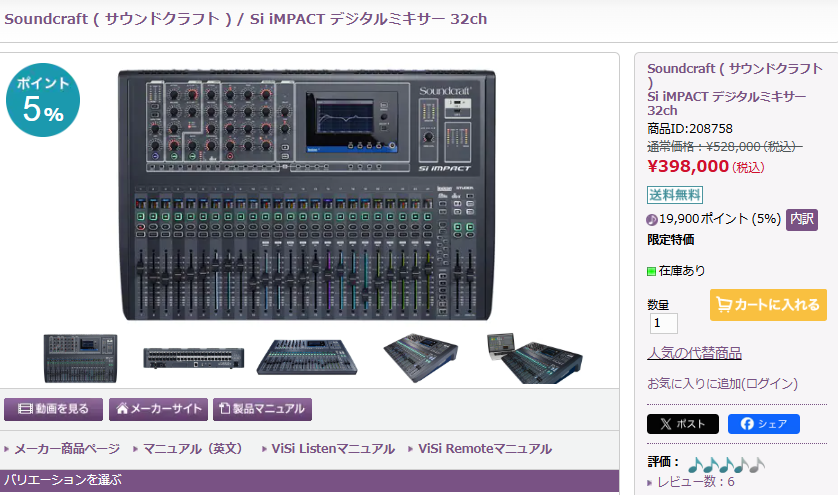
Task: Click the 限定特価 label
Action: (x=671, y=239)
